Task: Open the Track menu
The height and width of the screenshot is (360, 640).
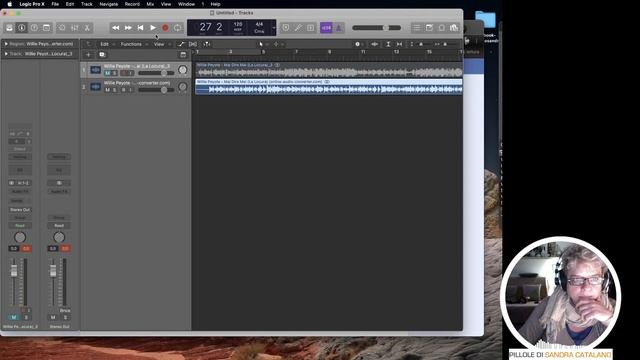Action: click(87, 4)
